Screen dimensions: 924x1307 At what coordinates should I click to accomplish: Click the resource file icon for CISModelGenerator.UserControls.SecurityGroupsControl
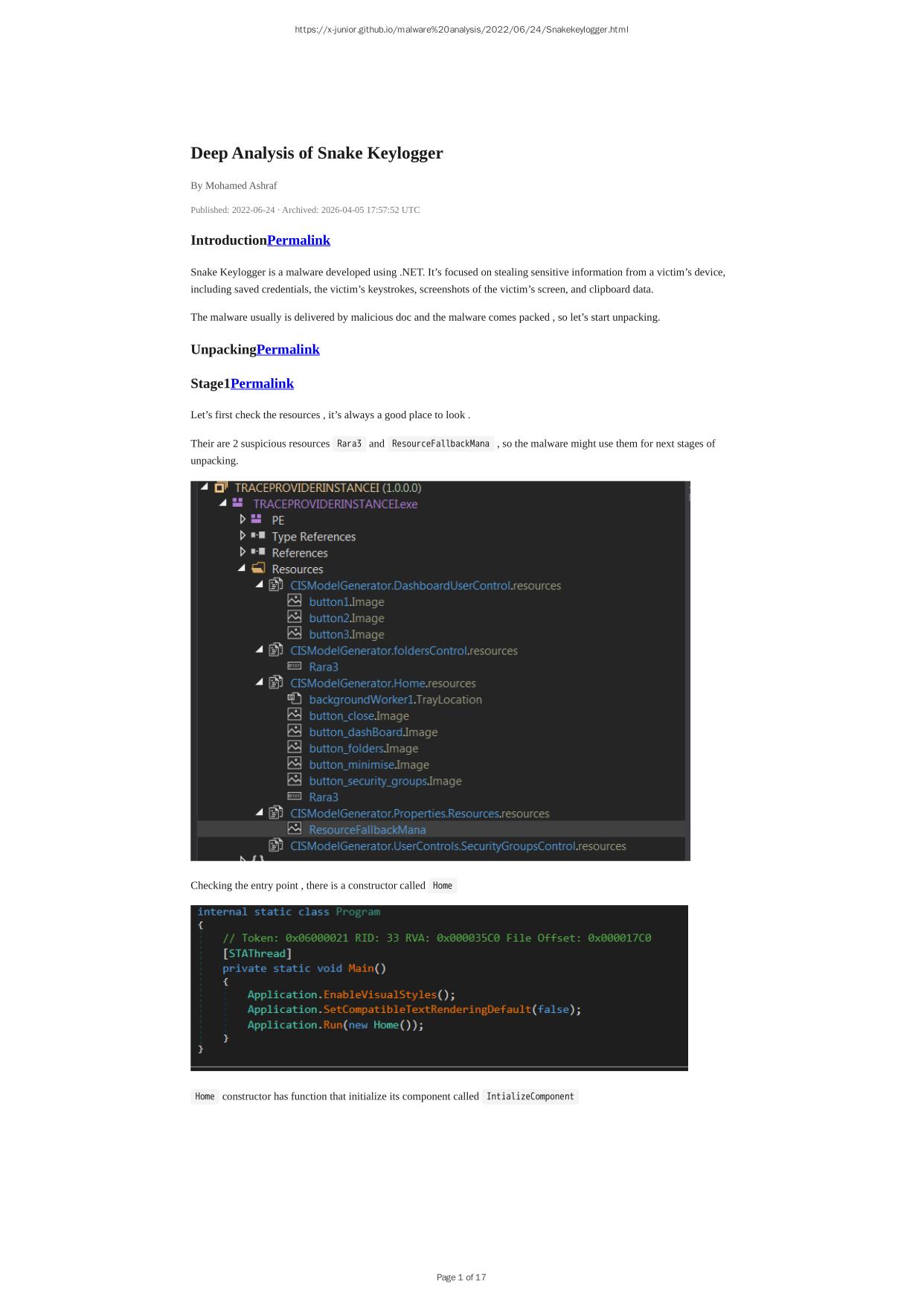[x=276, y=846]
